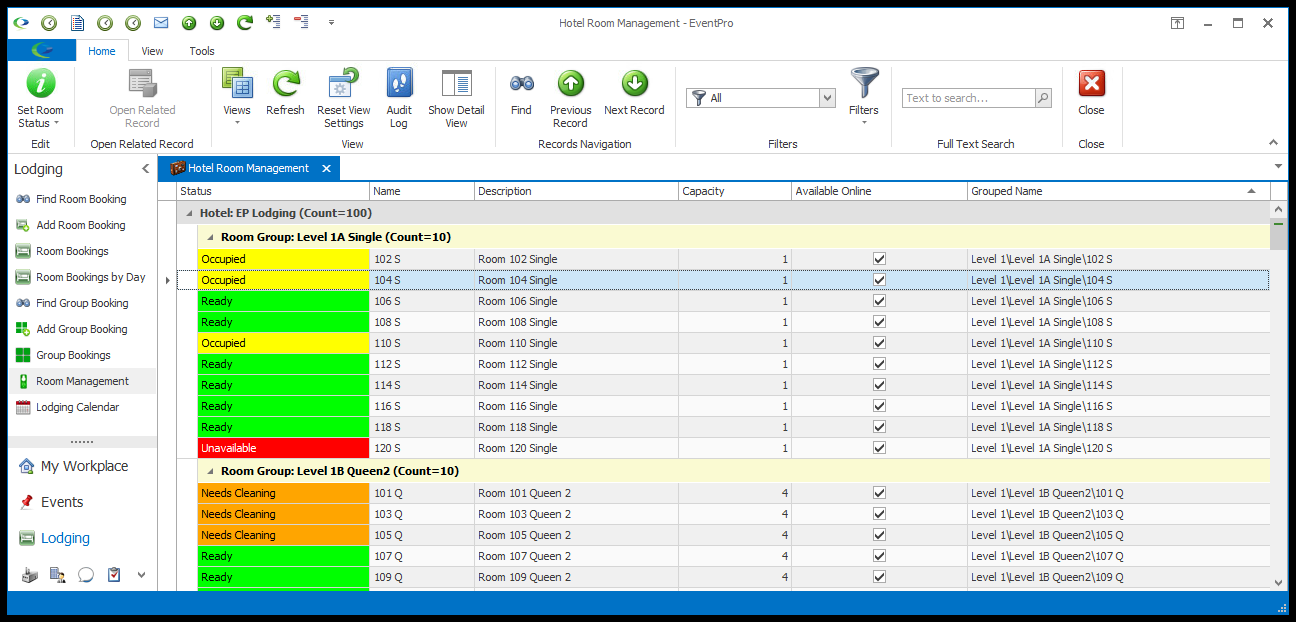Refresh the room list using the ribbon
Screen dimensions: 1296x622
[285, 92]
